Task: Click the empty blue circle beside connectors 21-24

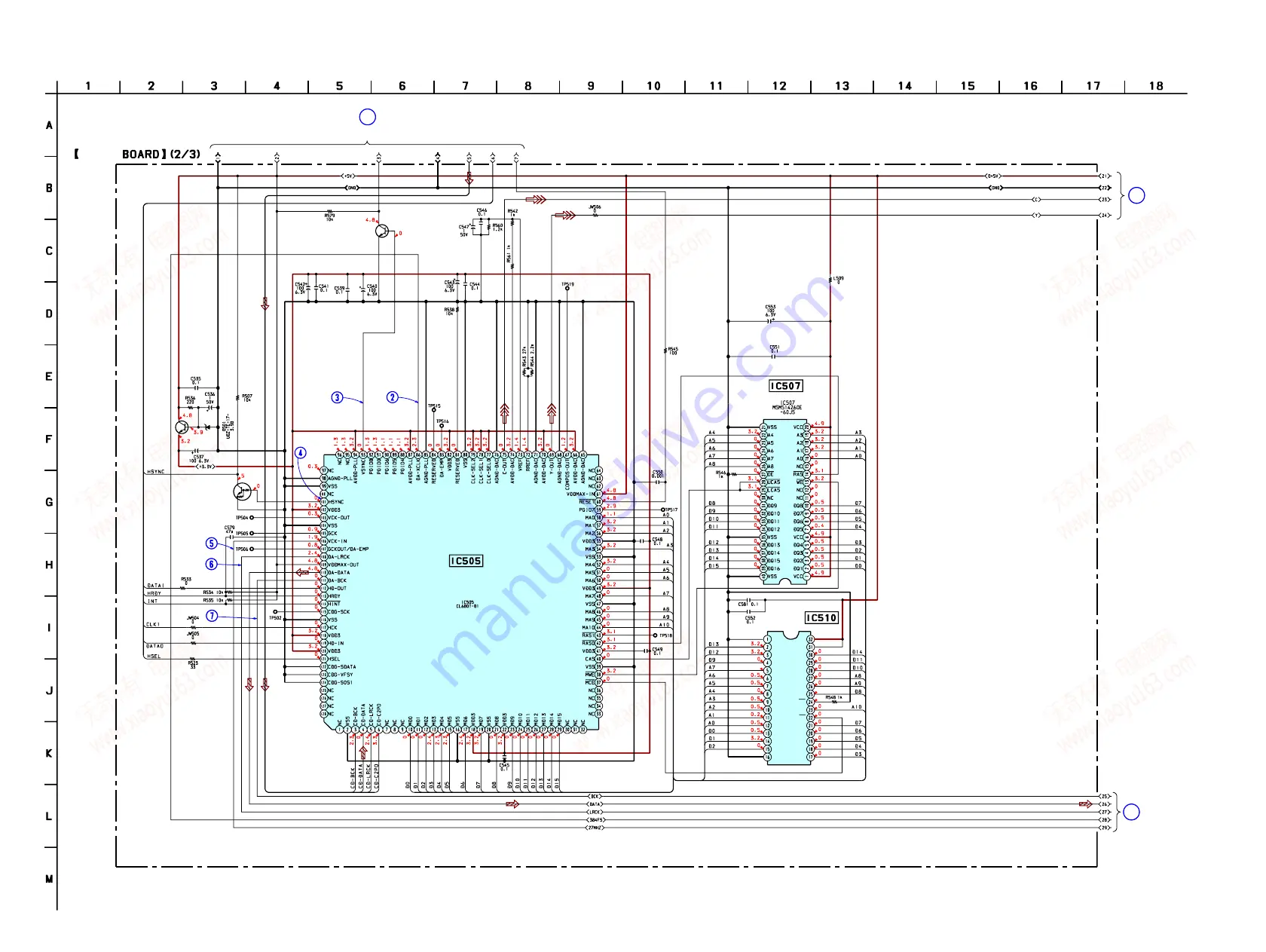Action: pos(1136,195)
